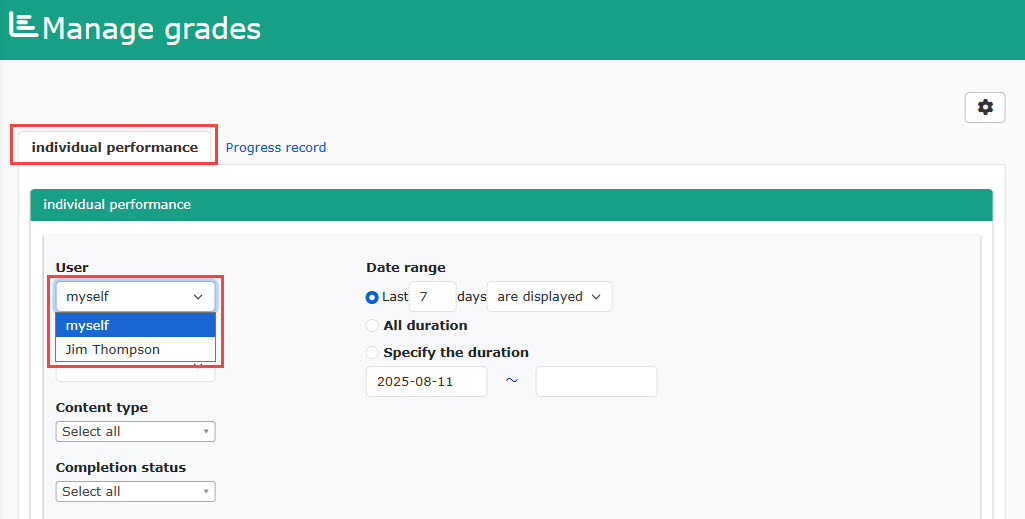This screenshot has width=1025, height=519.
Task: Select the Specify the duration radio button
Action: [372, 353]
